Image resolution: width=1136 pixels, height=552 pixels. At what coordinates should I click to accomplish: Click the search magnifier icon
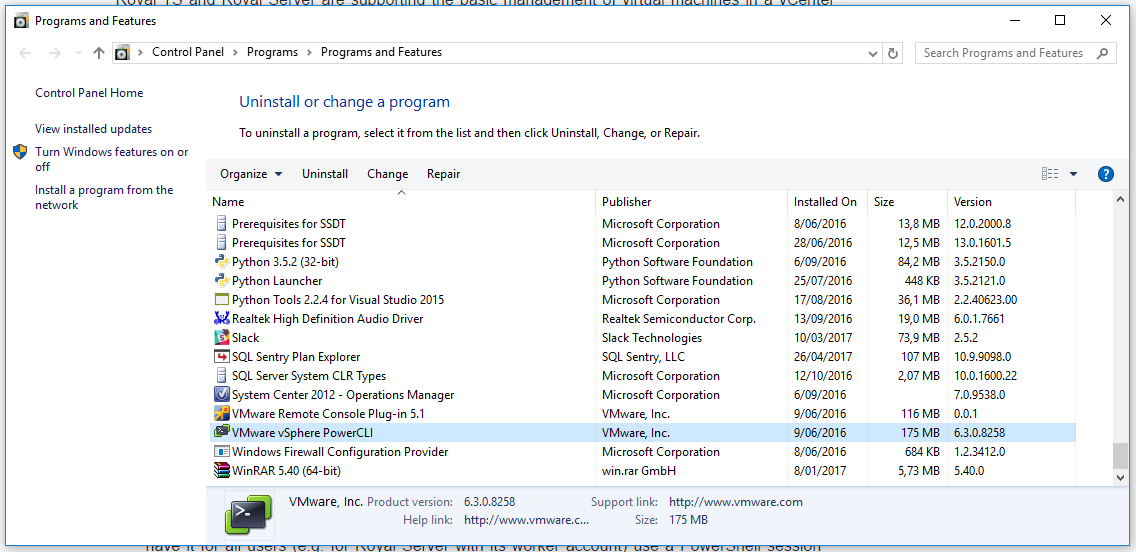(x=1102, y=53)
